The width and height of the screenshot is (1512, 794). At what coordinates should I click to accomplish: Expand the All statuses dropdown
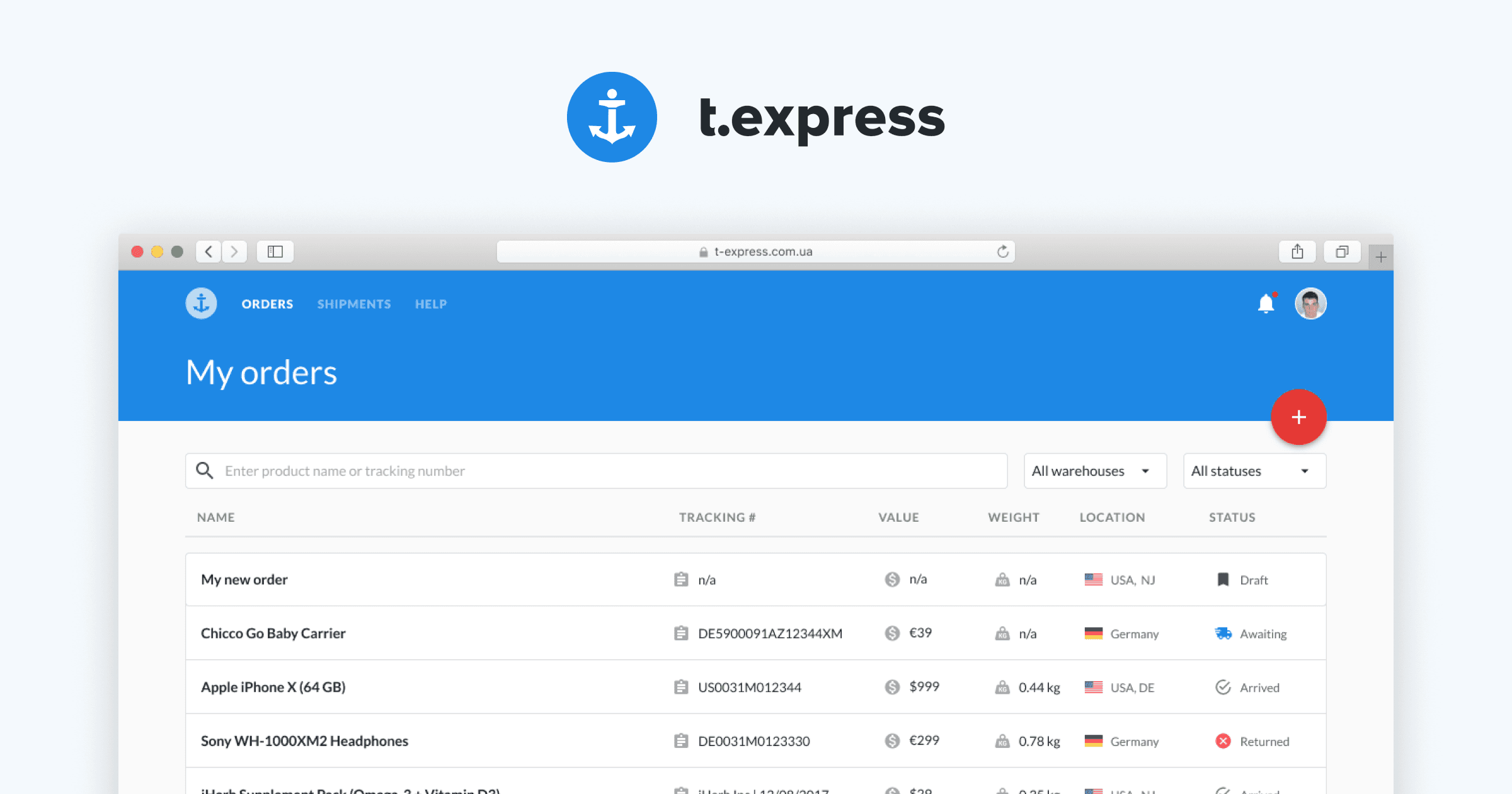tap(1254, 471)
